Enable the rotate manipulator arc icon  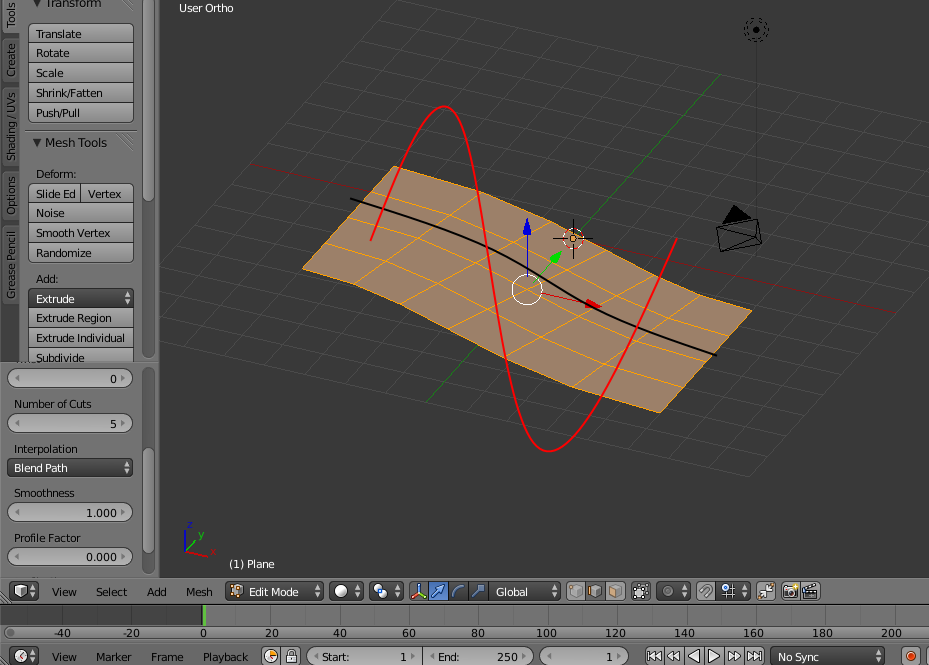click(x=458, y=591)
